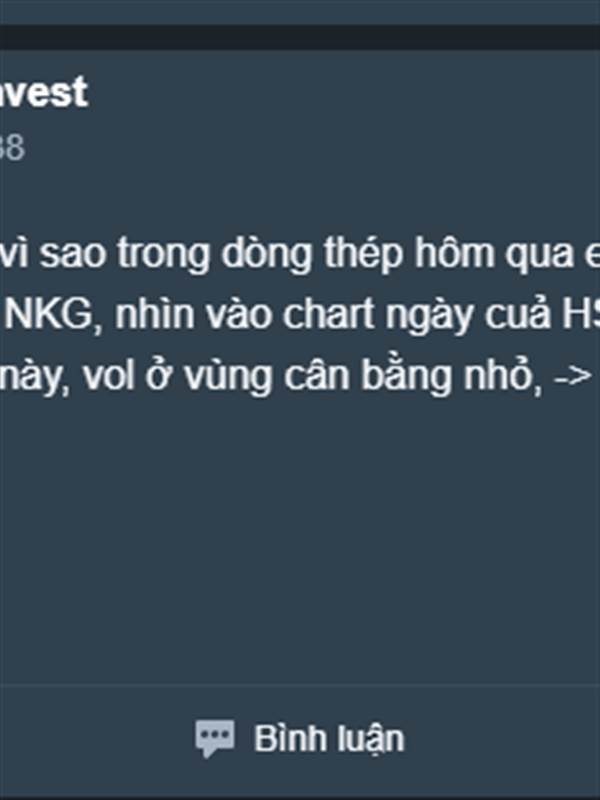The image size is (600, 800).
Task: Click the word "này" starting third line
Action: coord(35,378)
